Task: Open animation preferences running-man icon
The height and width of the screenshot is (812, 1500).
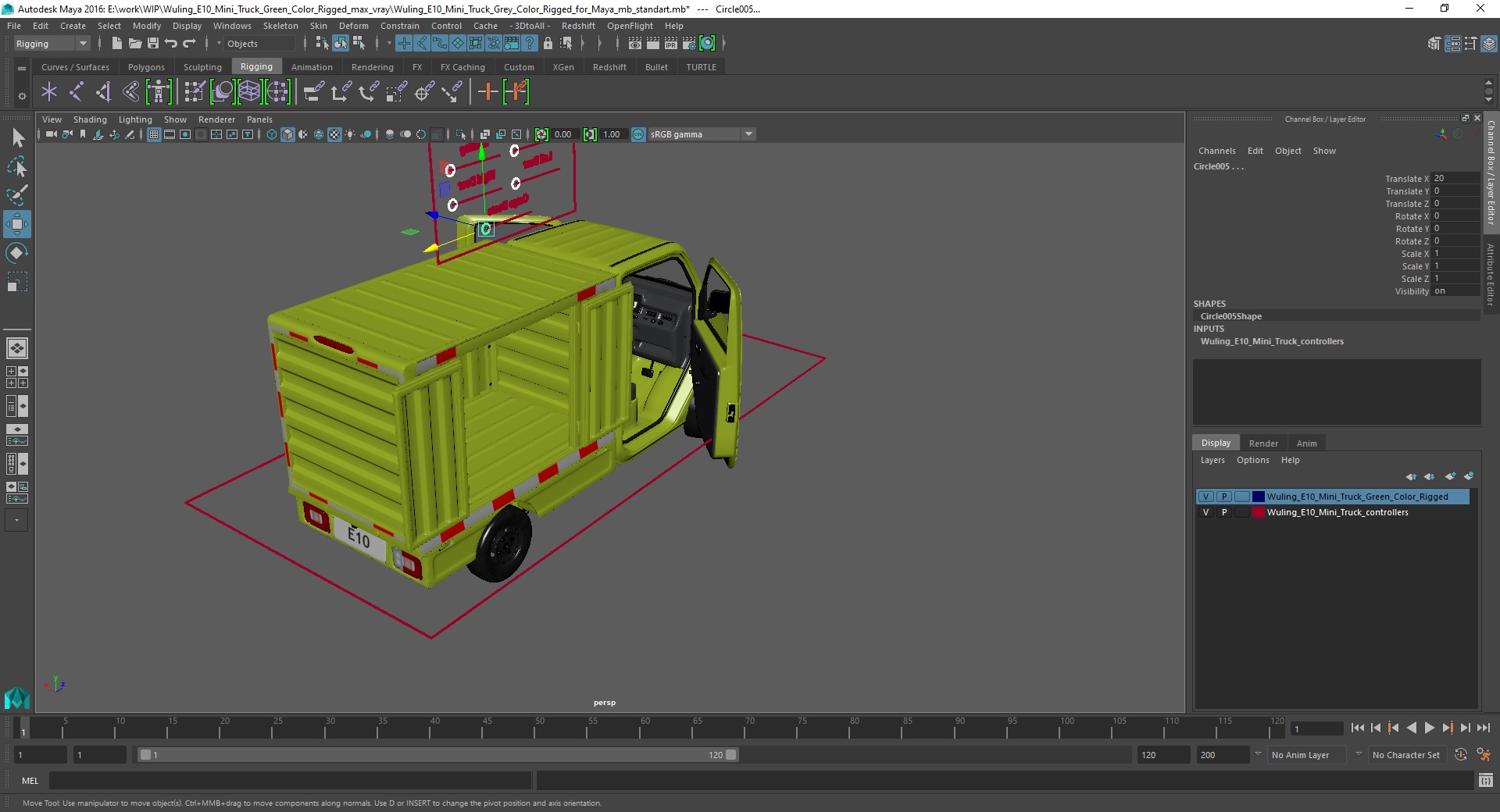Action: tap(1483, 755)
